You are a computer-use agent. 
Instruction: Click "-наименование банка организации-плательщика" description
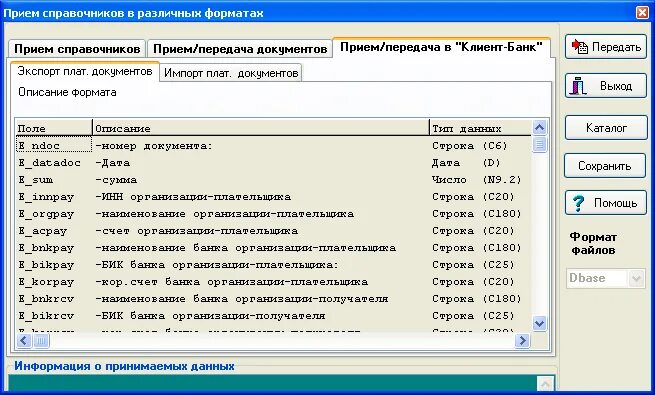point(246,248)
